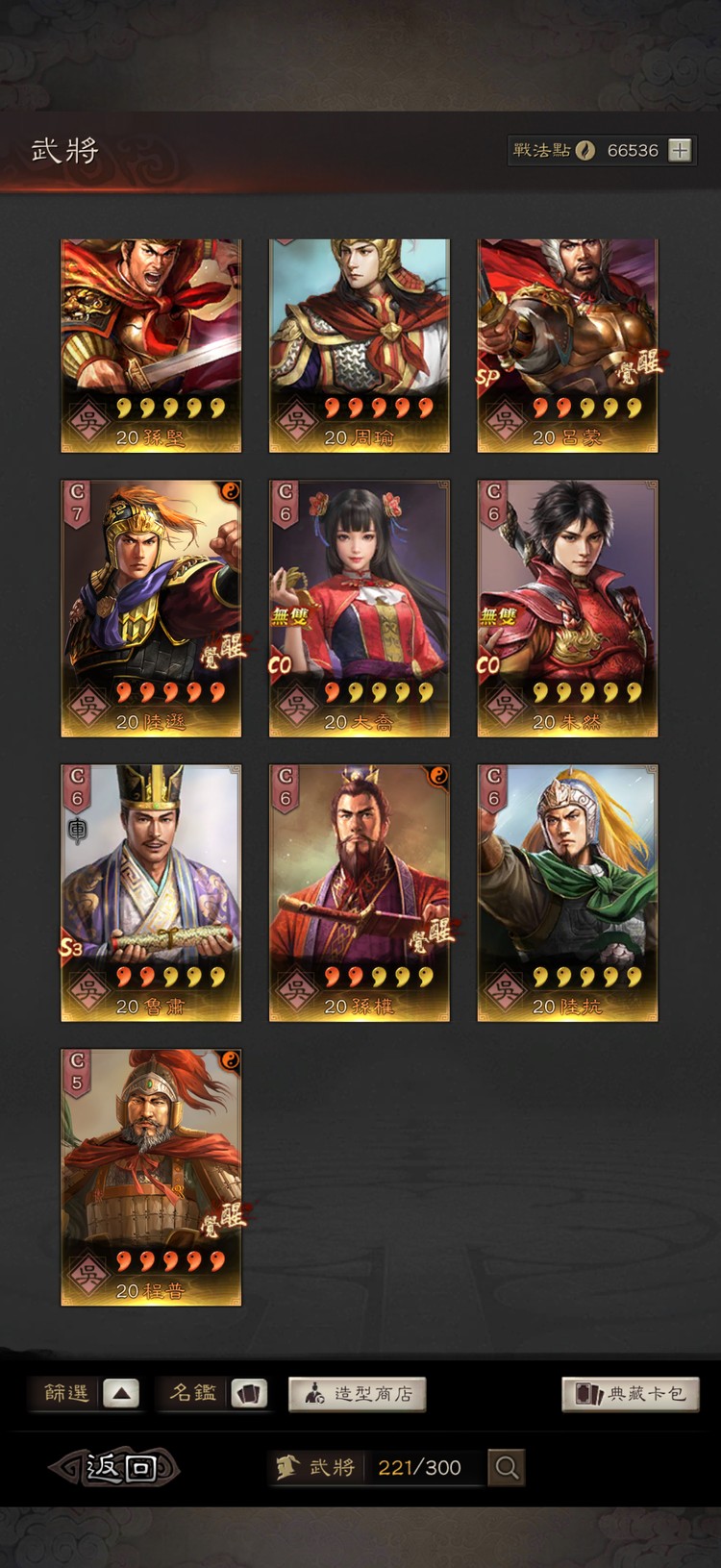Expand the 篩選 filter arrow
The width and height of the screenshot is (721, 1568).
pyautogui.click(x=121, y=1393)
